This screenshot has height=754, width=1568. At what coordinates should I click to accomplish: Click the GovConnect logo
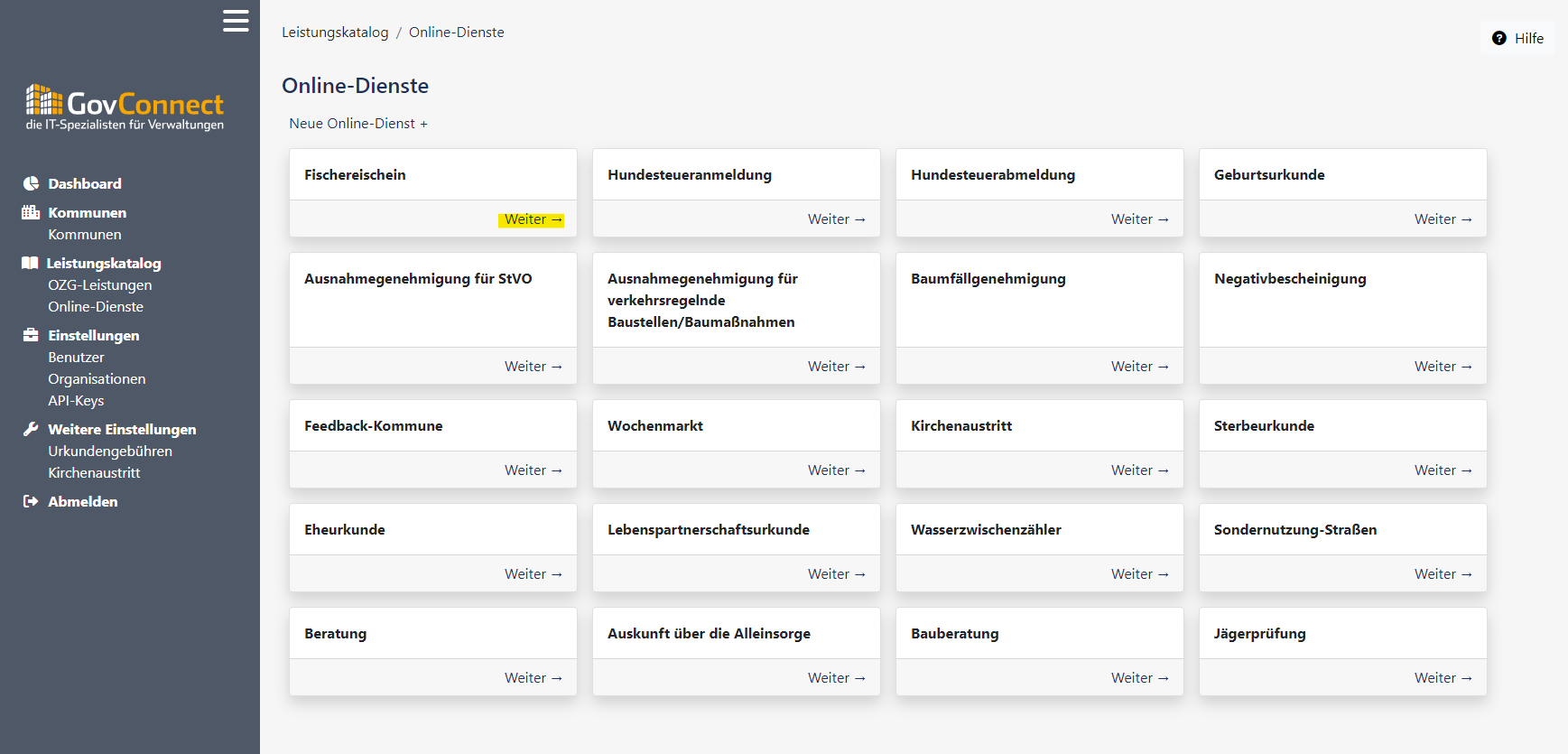125,107
